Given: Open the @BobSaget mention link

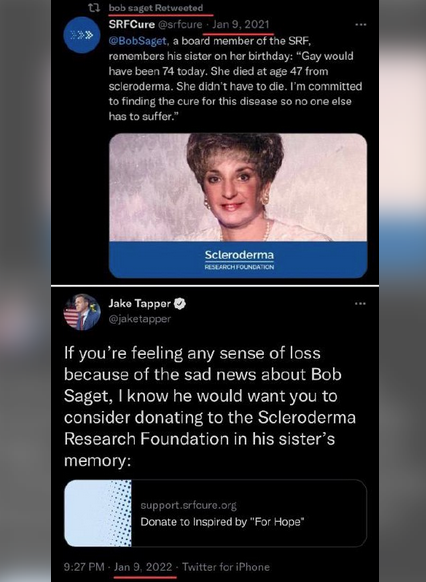Looking at the screenshot, I should click(x=137, y=41).
